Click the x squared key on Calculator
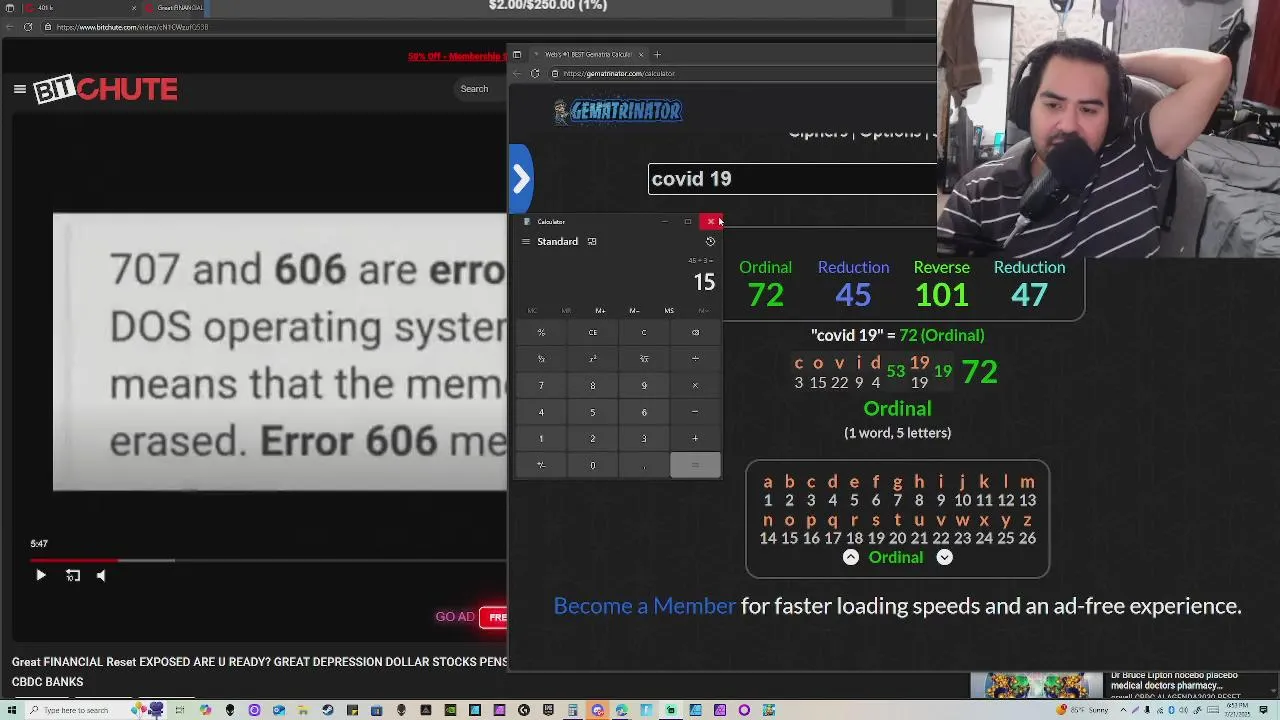The image size is (1280, 720). 592,359
